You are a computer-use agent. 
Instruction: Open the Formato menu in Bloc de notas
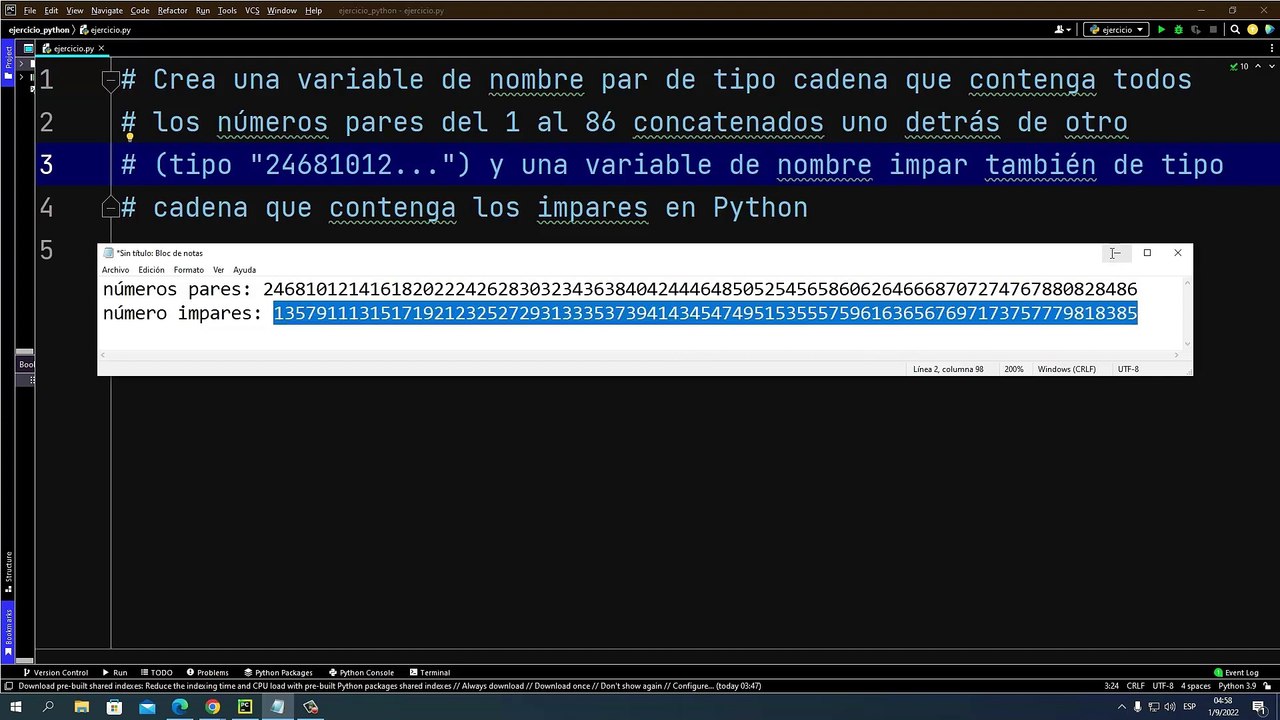click(x=189, y=270)
